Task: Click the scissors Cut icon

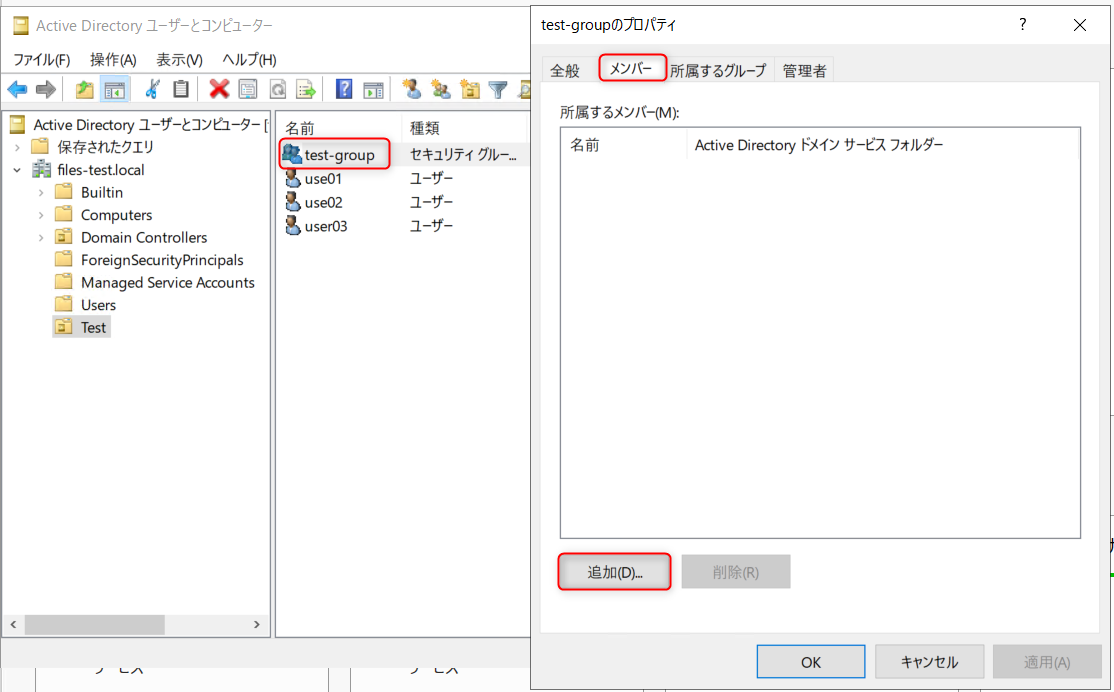Action: pyautogui.click(x=152, y=89)
